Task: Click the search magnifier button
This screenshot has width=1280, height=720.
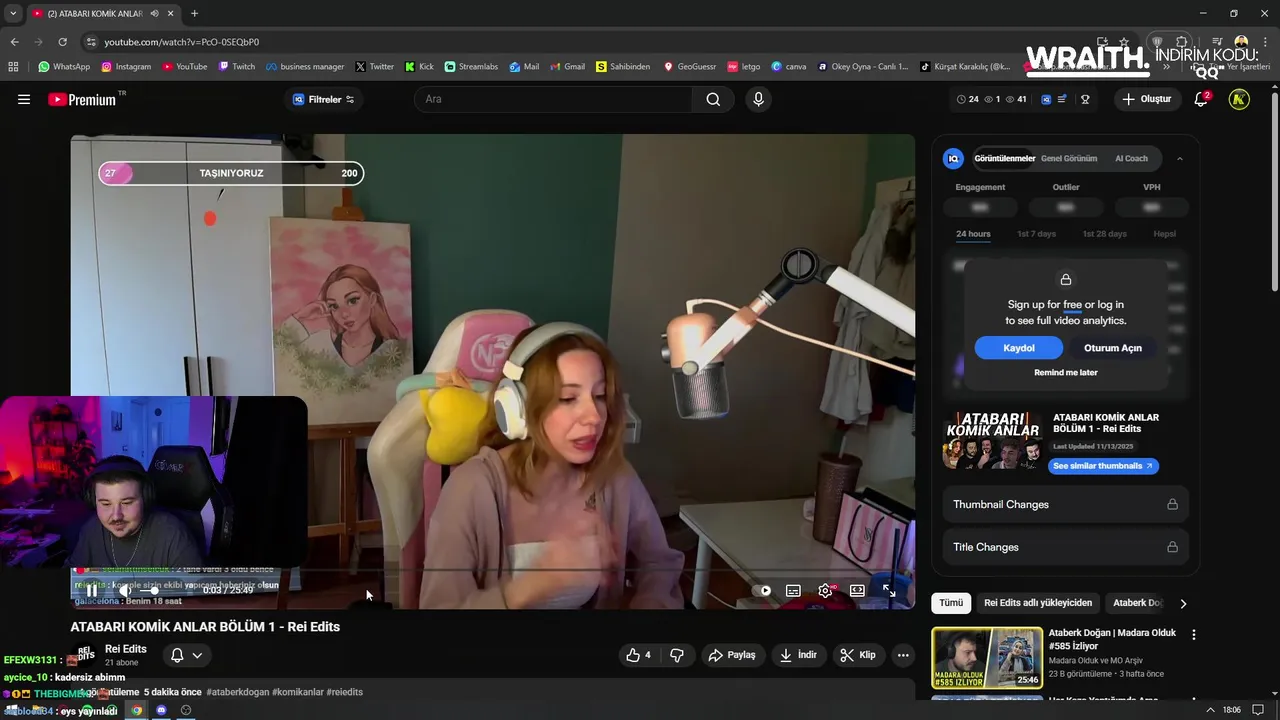Action: coord(713,99)
